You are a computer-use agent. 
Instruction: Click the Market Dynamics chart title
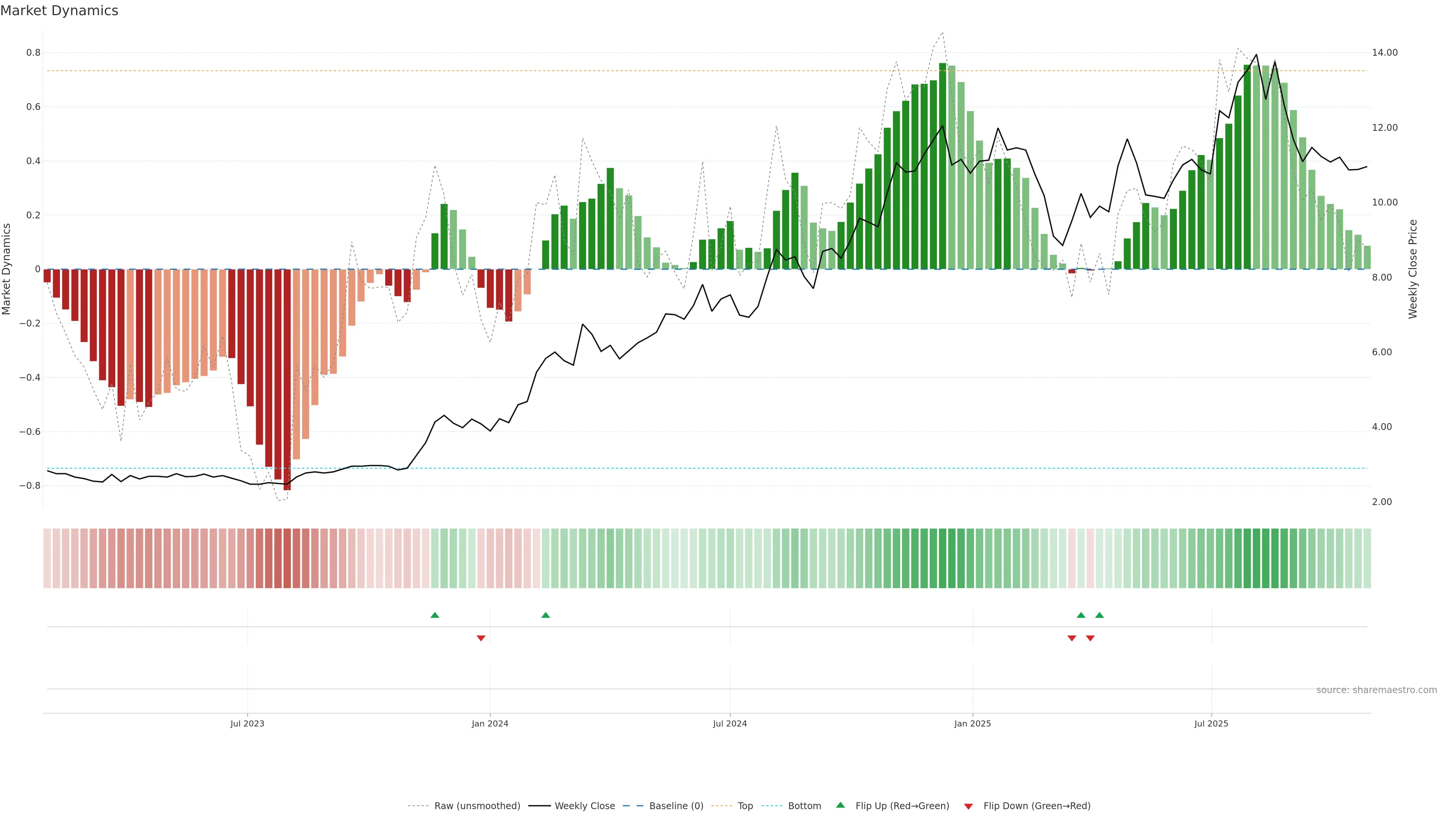click(60, 11)
